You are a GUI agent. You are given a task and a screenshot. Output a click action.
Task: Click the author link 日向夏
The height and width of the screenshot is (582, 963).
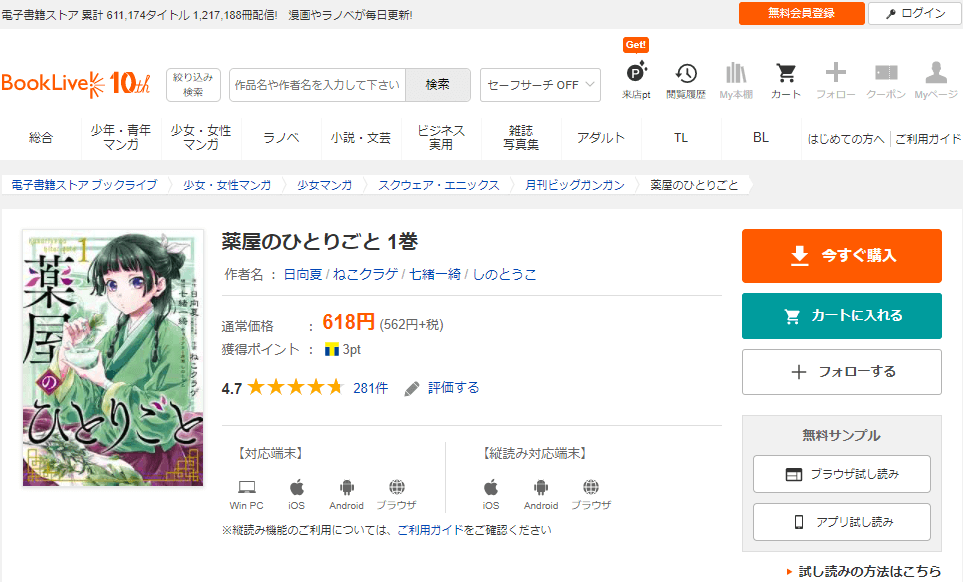302,274
